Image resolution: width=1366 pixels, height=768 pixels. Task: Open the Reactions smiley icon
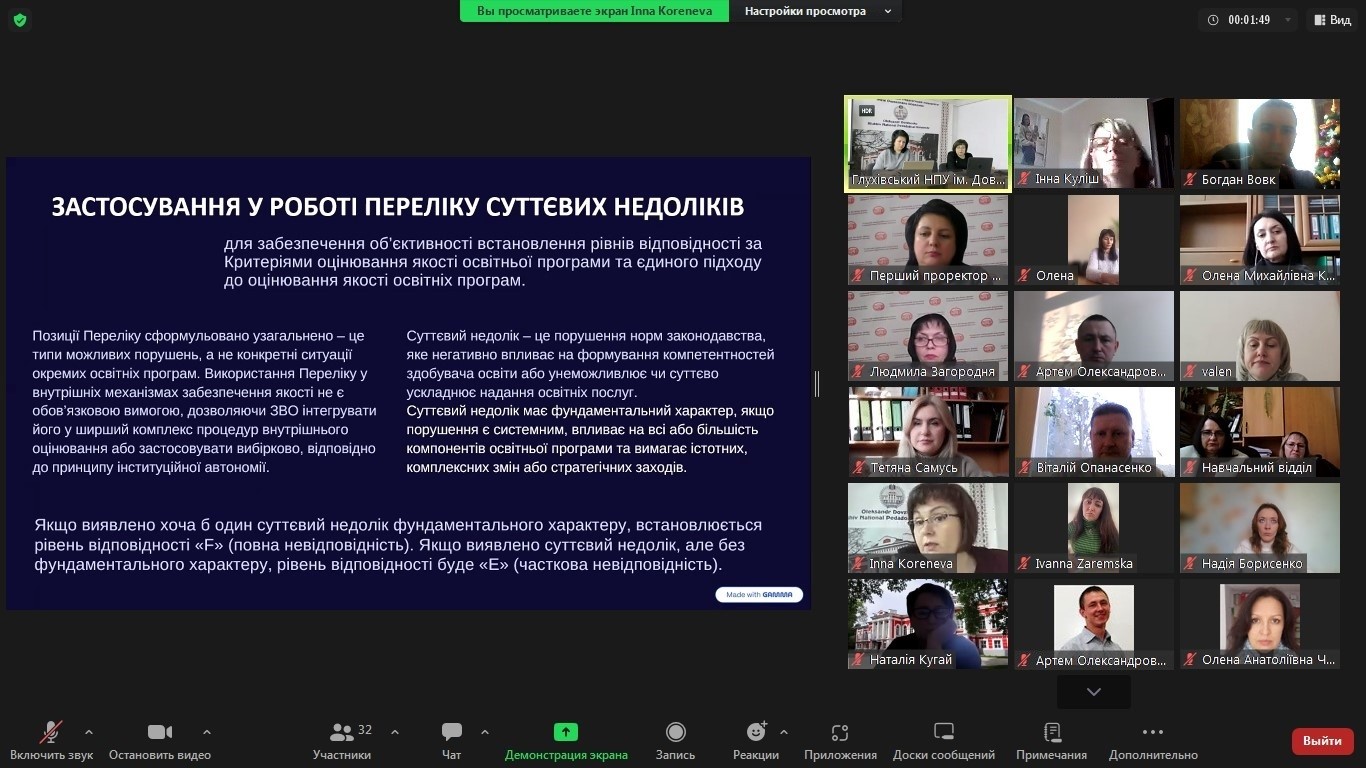(756, 733)
